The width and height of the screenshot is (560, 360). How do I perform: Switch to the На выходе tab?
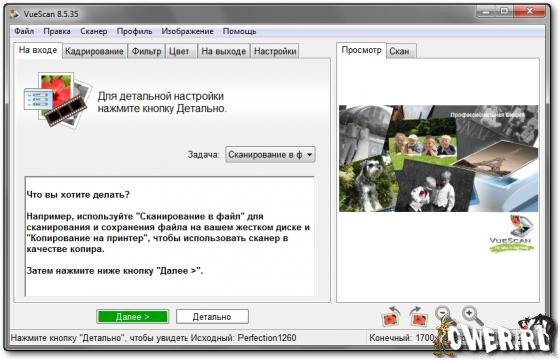click(224, 51)
